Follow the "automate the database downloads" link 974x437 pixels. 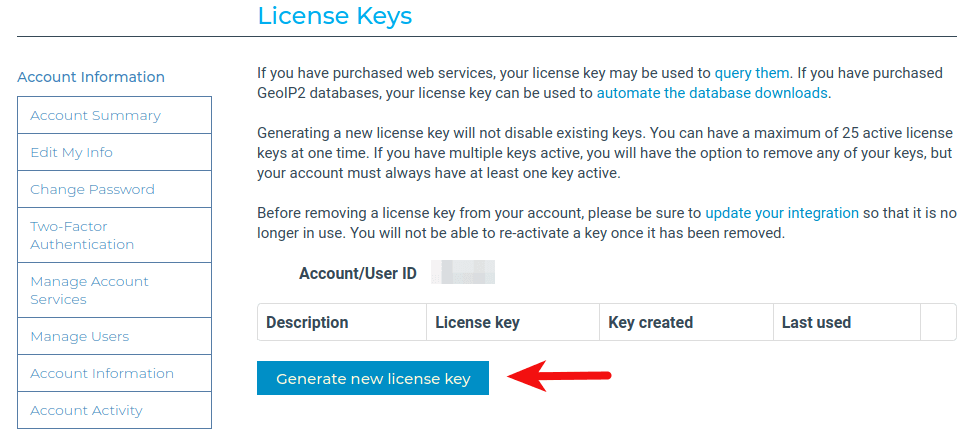pos(712,93)
